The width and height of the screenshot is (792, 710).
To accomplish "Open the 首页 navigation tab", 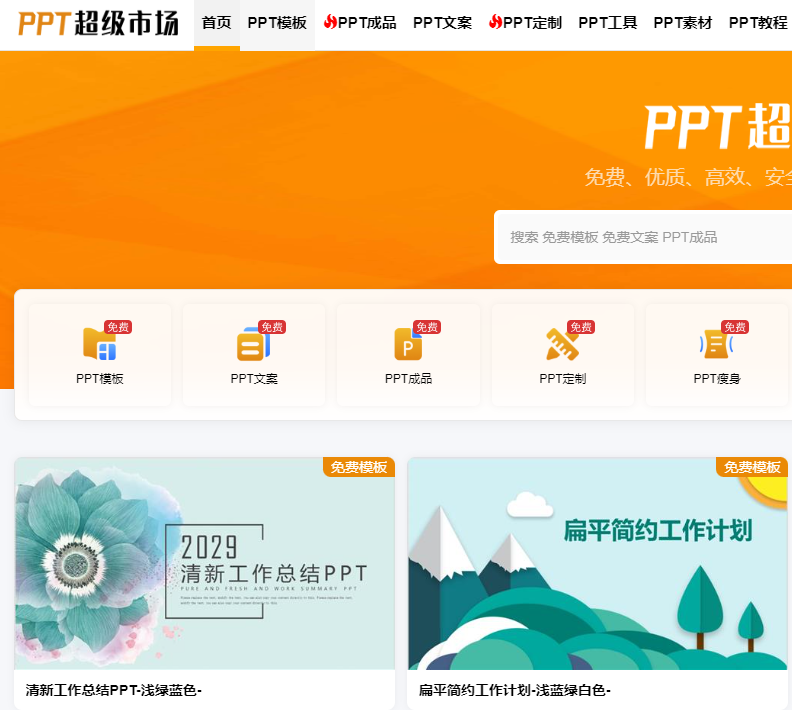I will [x=217, y=23].
